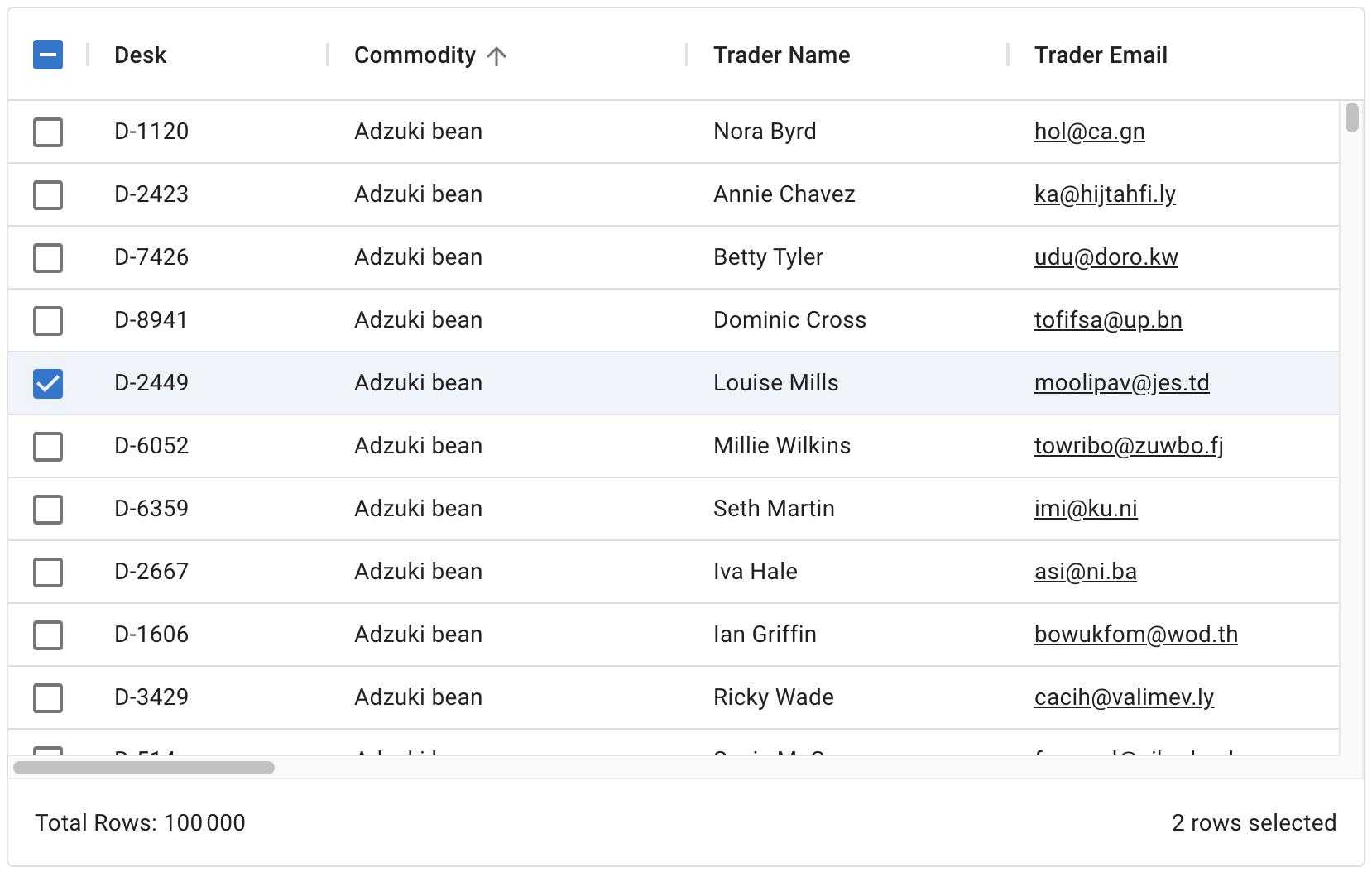Viewport: 1372px width, 872px height.
Task: Click the ascending sort arrow beside Commodity
Action: point(497,55)
